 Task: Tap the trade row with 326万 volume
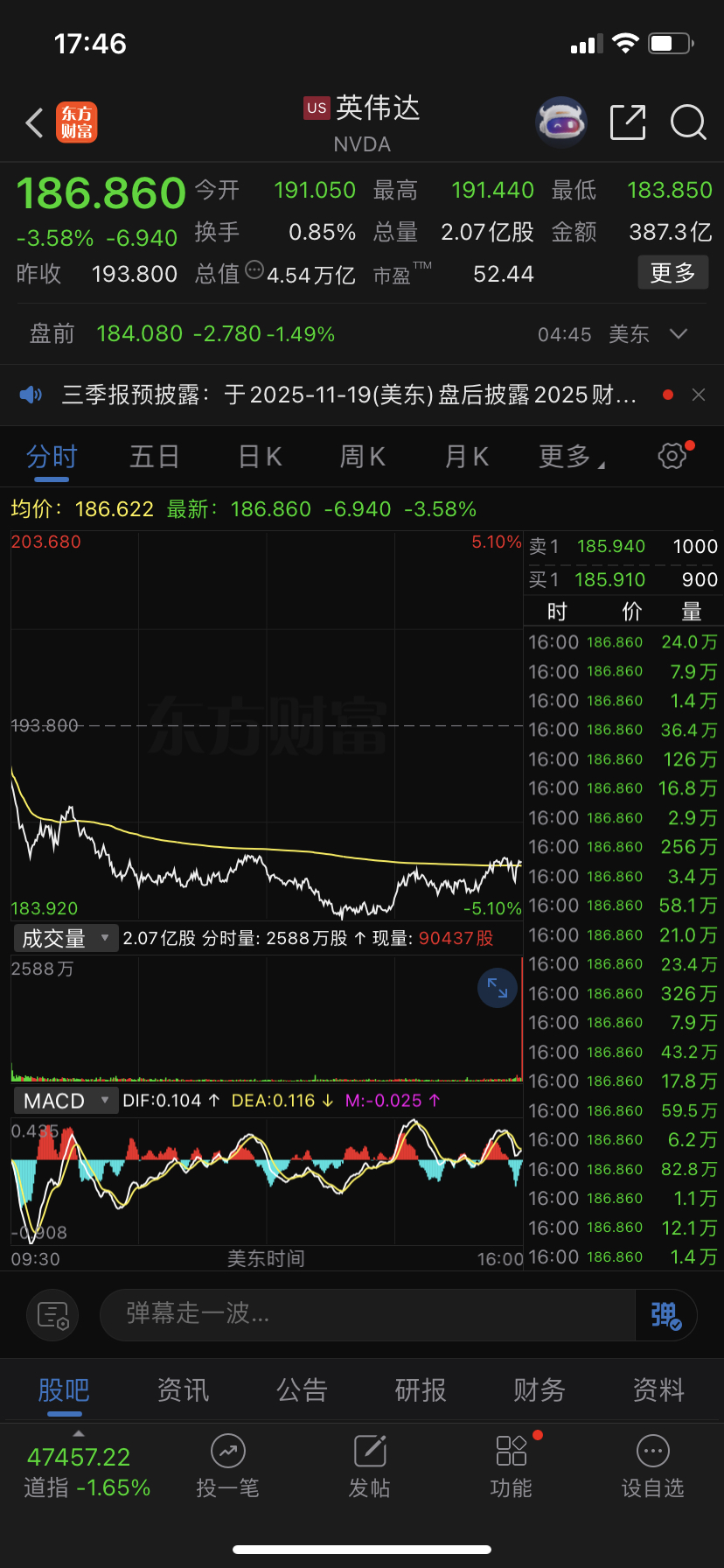[623, 994]
